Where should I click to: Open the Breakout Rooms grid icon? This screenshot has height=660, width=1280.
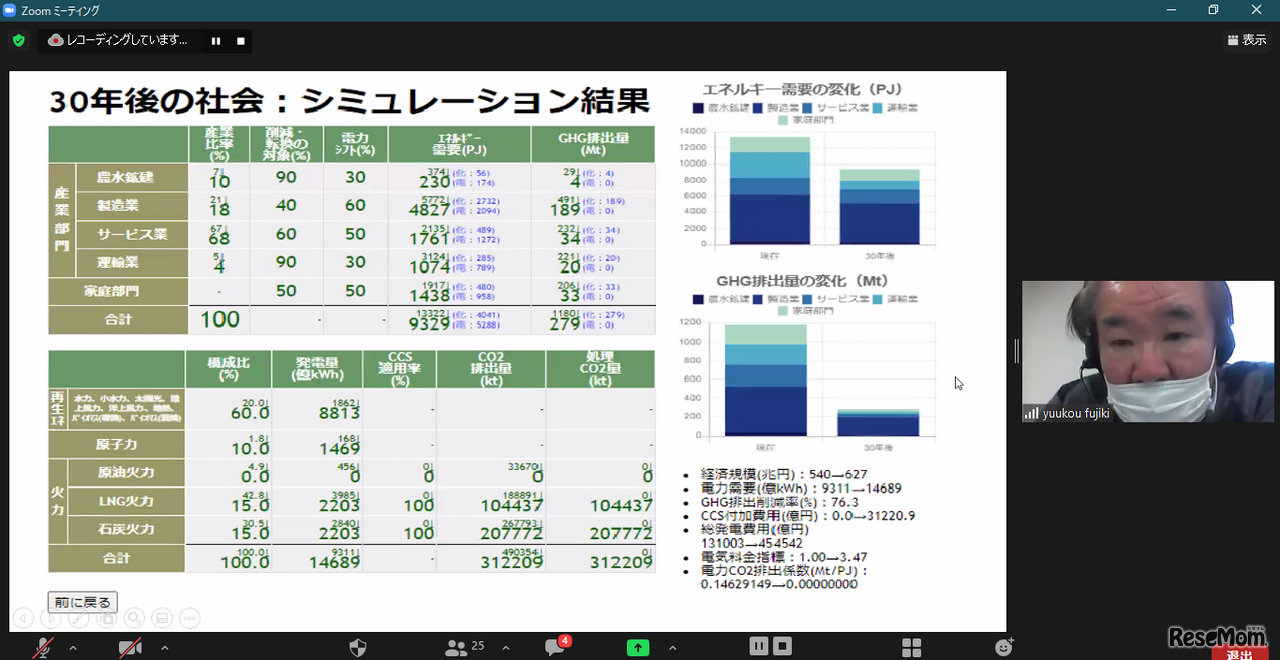pyautogui.click(x=911, y=647)
